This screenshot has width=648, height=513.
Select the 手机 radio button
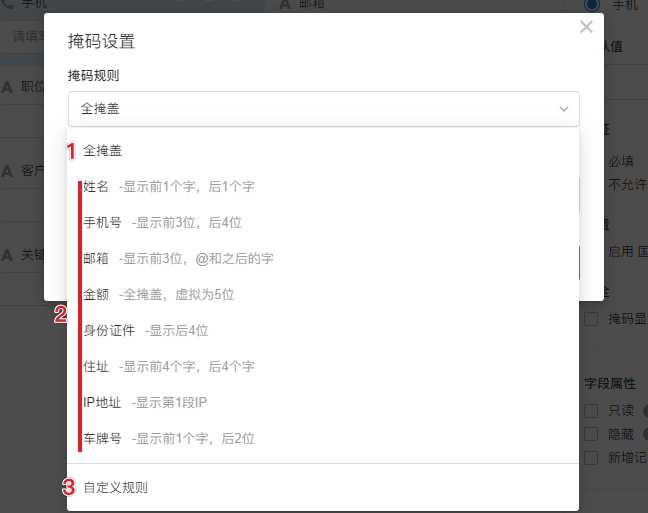[x=592, y=5]
